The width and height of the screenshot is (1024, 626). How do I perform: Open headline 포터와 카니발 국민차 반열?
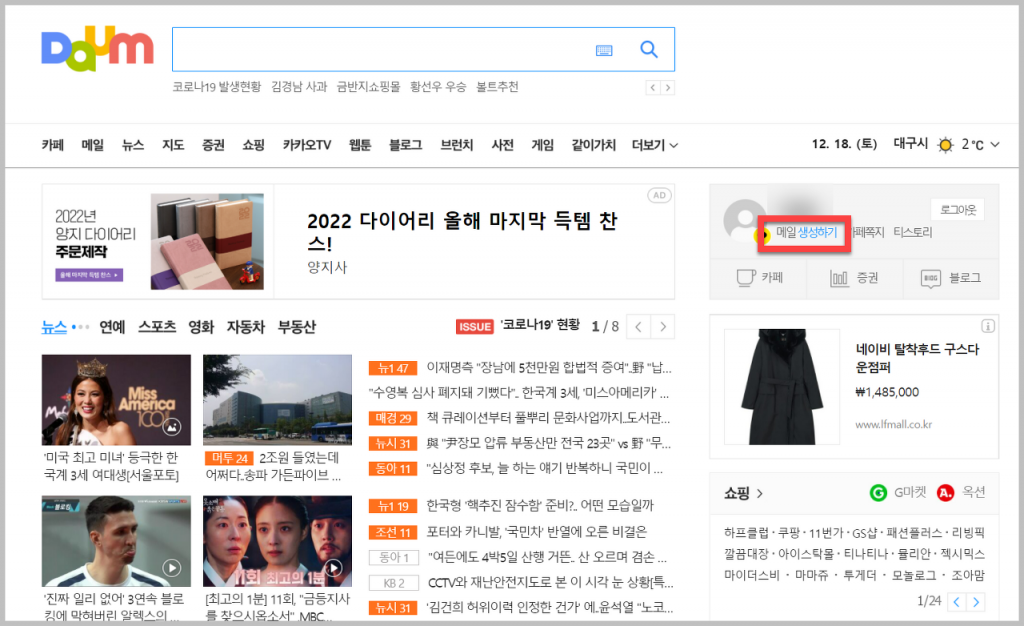pyautogui.click(x=536, y=531)
